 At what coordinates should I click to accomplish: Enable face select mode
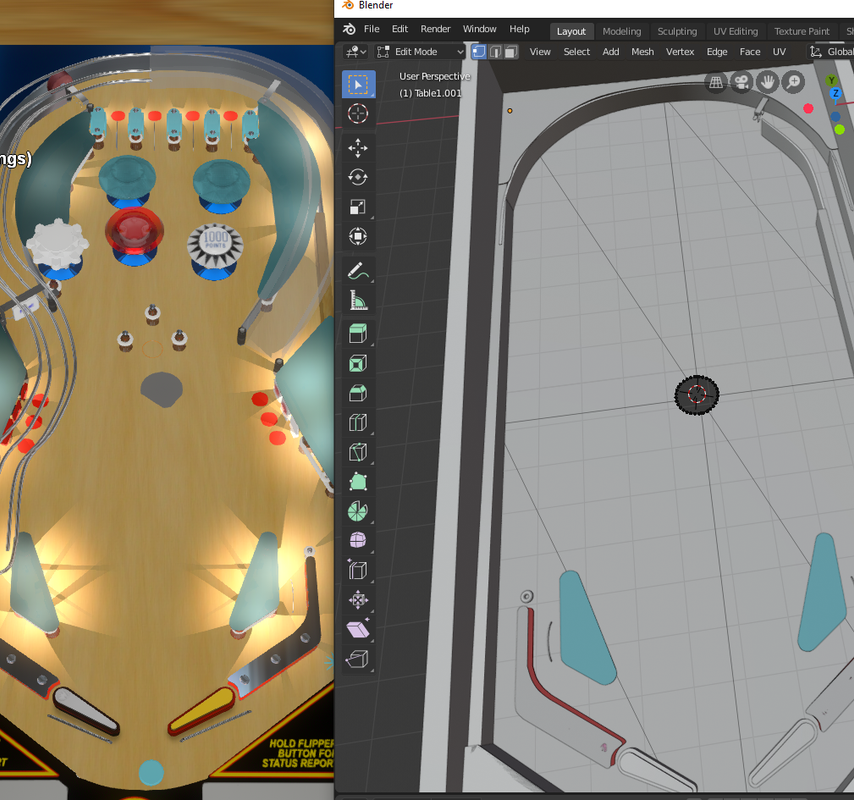511,52
